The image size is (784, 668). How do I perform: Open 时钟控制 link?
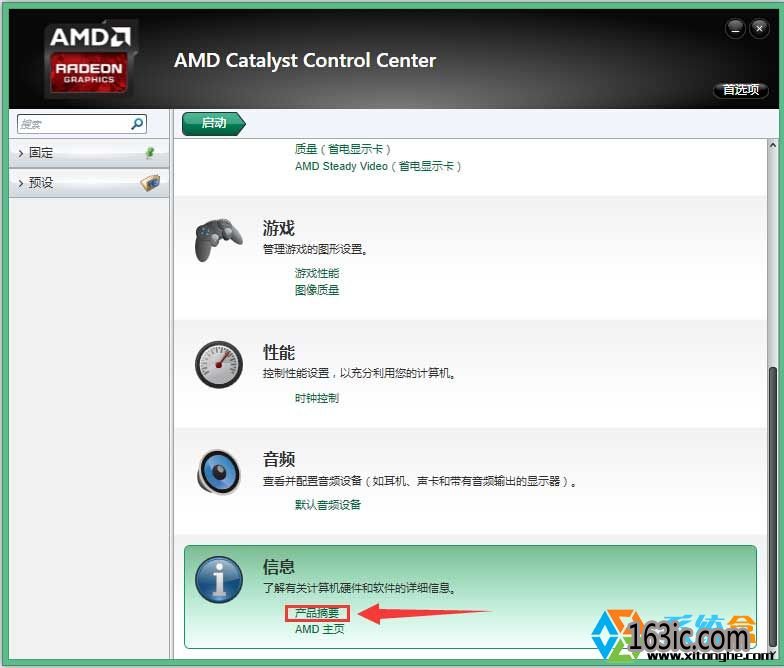[317, 398]
